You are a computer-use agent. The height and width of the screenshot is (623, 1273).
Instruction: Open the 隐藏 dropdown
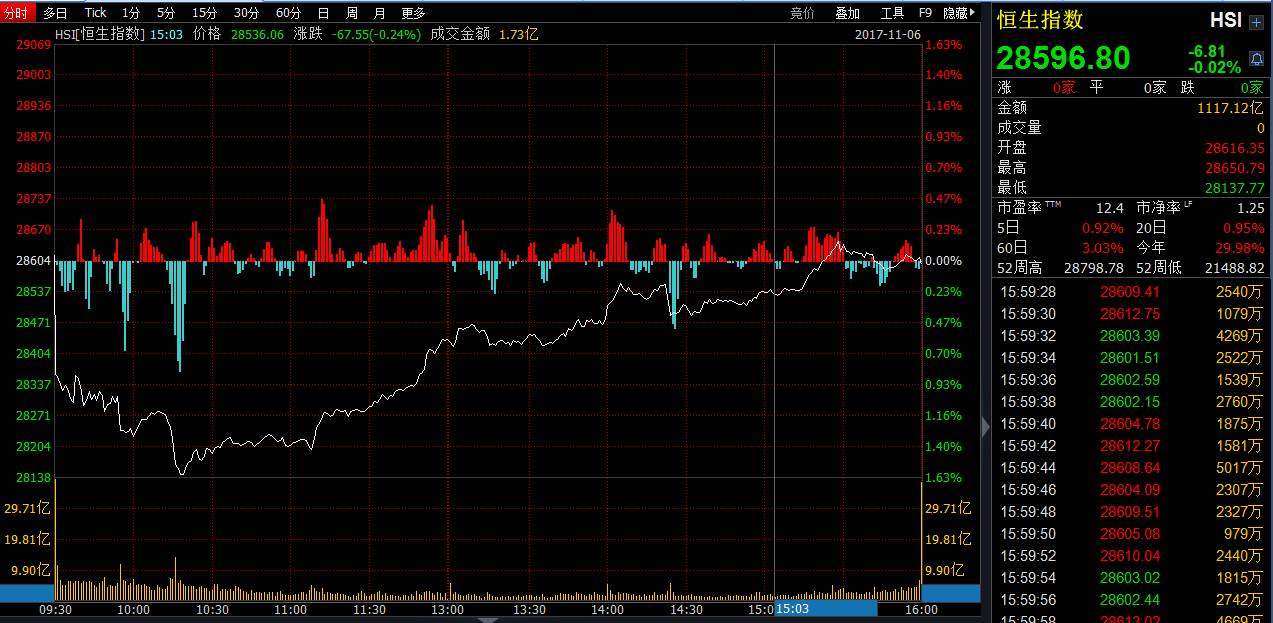pos(961,13)
